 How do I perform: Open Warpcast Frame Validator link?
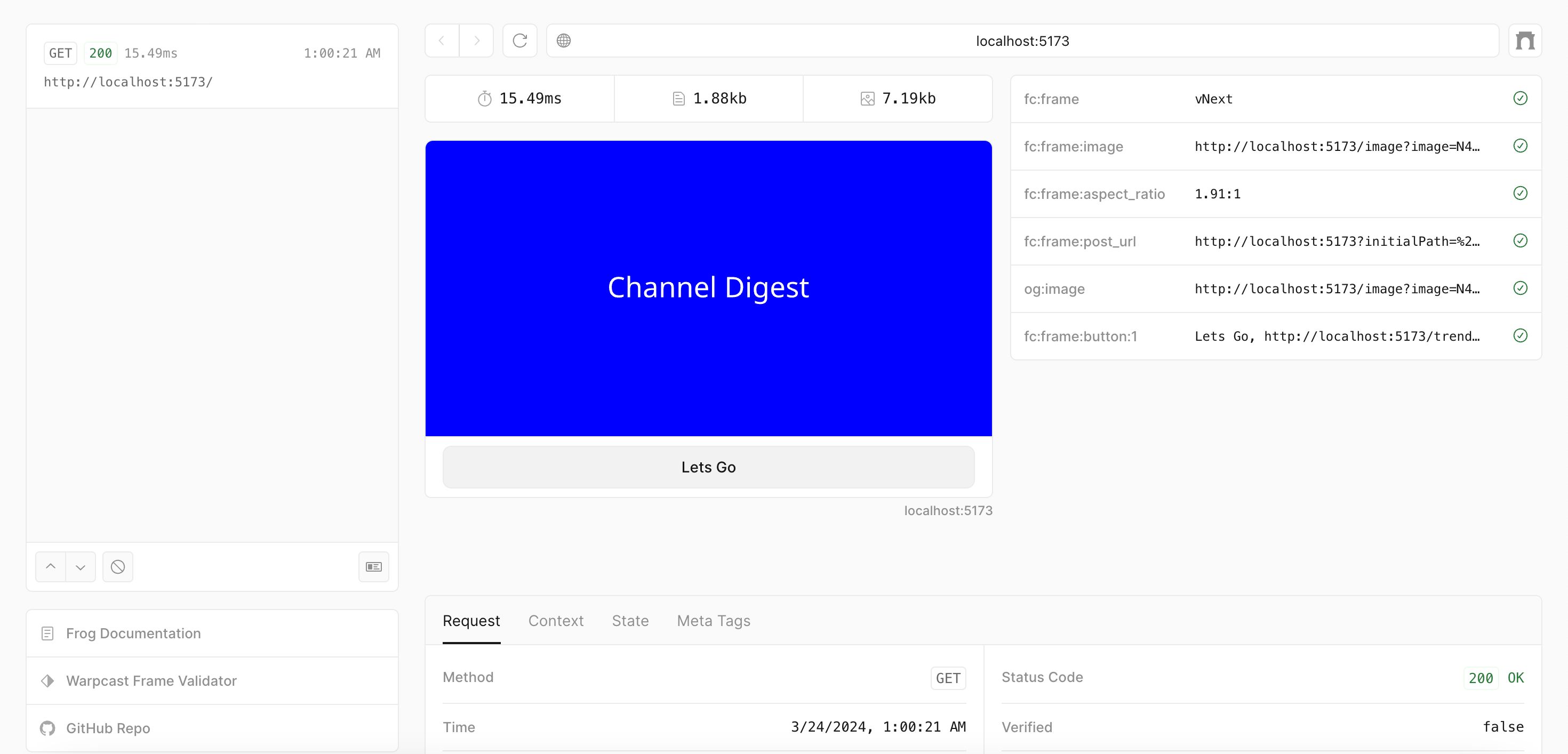point(212,681)
